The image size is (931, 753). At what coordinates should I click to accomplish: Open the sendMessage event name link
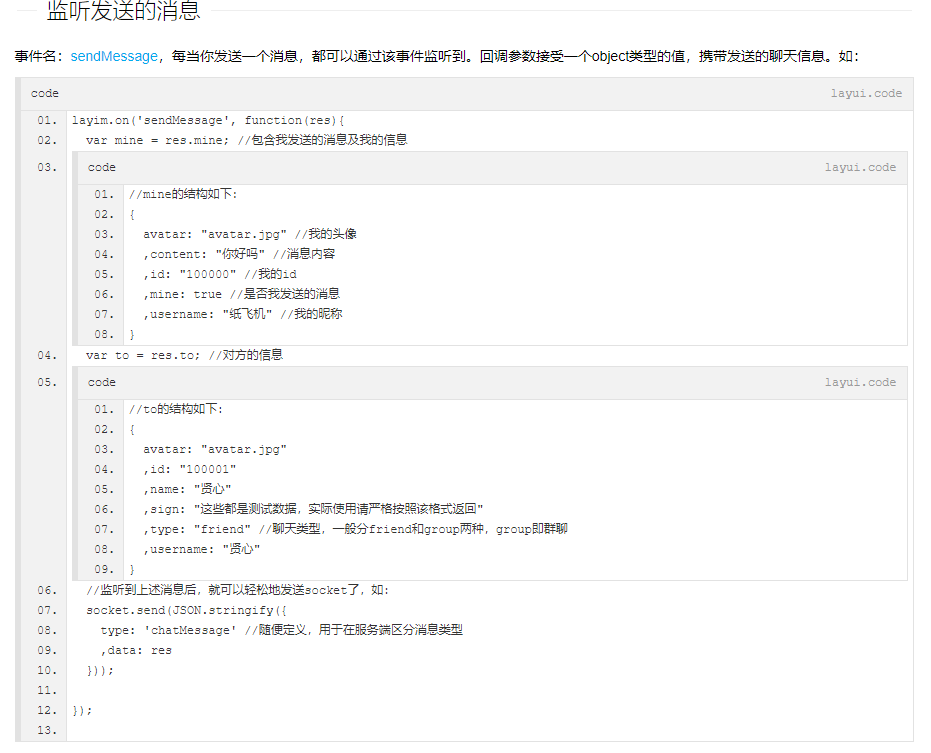pyautogui.click(x=114, y=56)
